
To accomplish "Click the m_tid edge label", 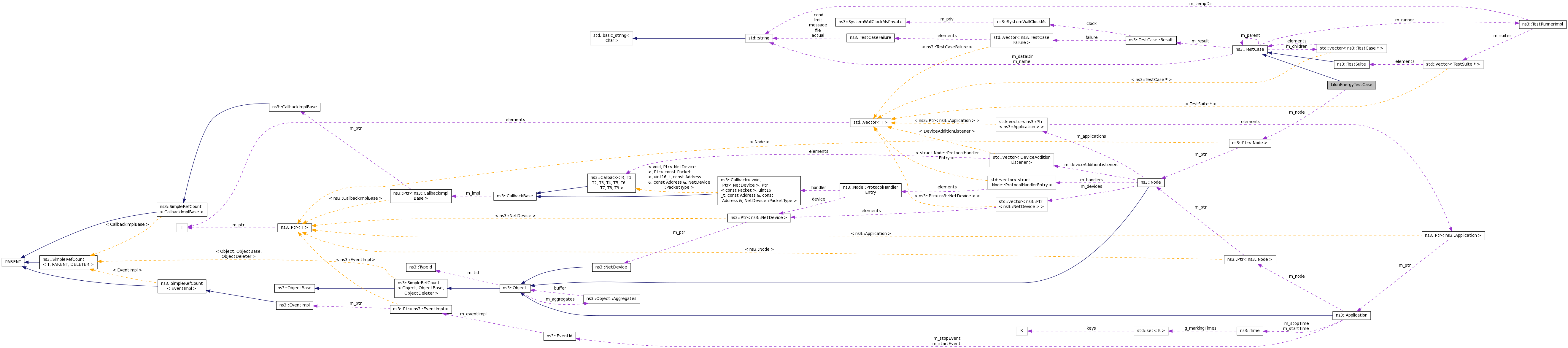I will point(473,273).
